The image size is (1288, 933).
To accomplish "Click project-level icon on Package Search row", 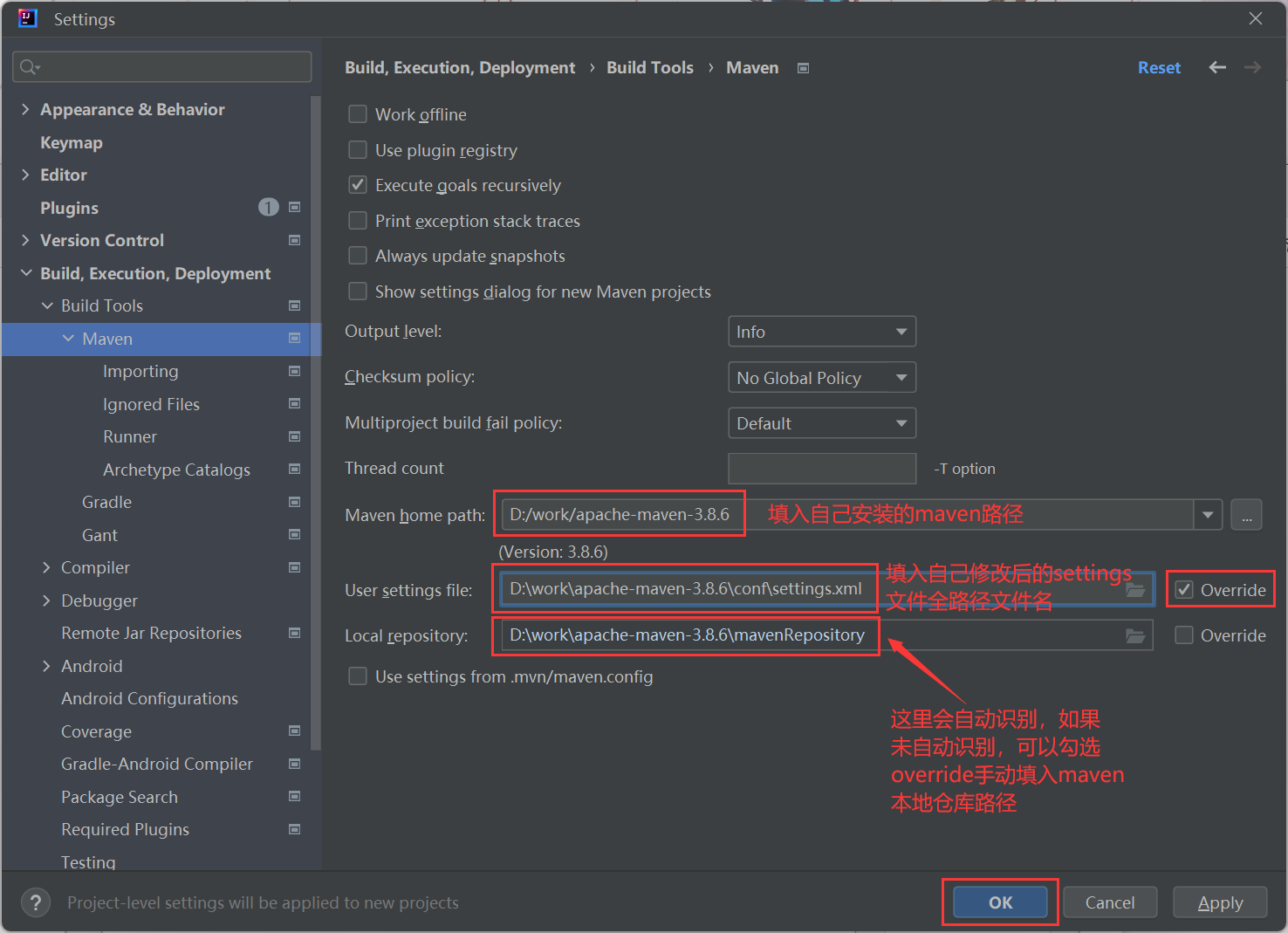I will (x=294, y=797).
